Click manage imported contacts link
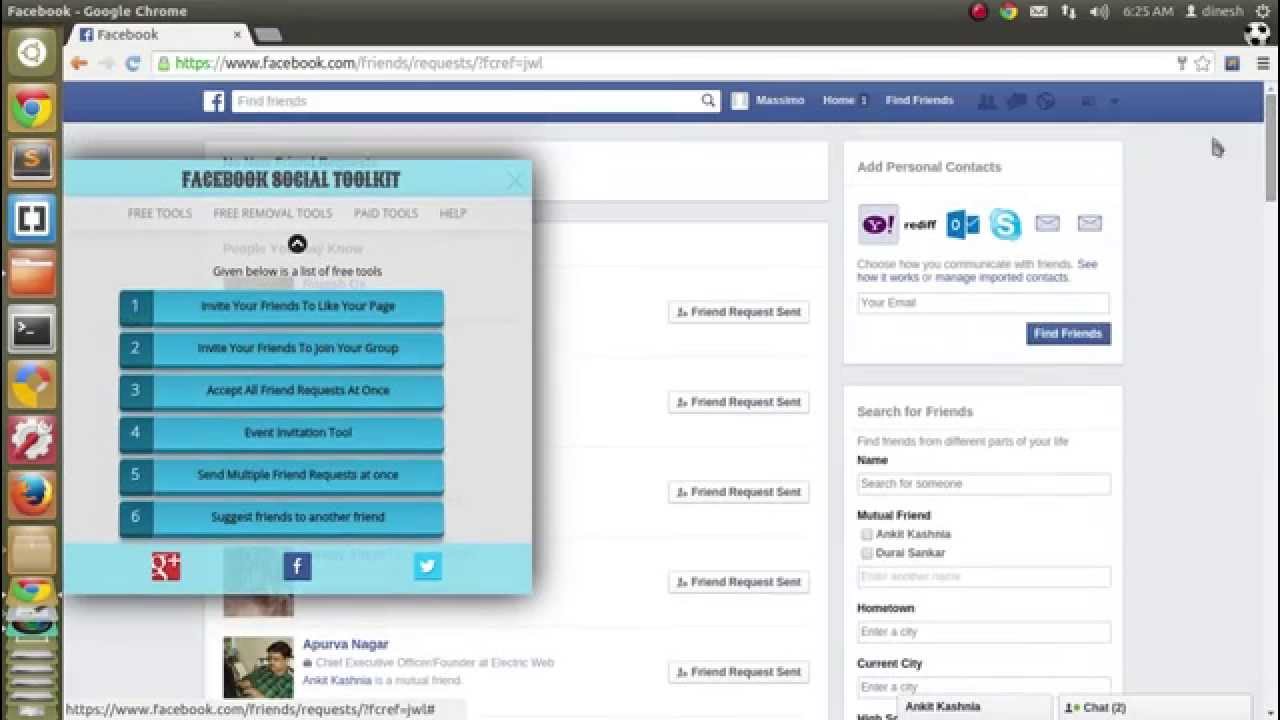Image resolution: width=1280 pixels, height=720 pixels. click(x=1002, y=277)
